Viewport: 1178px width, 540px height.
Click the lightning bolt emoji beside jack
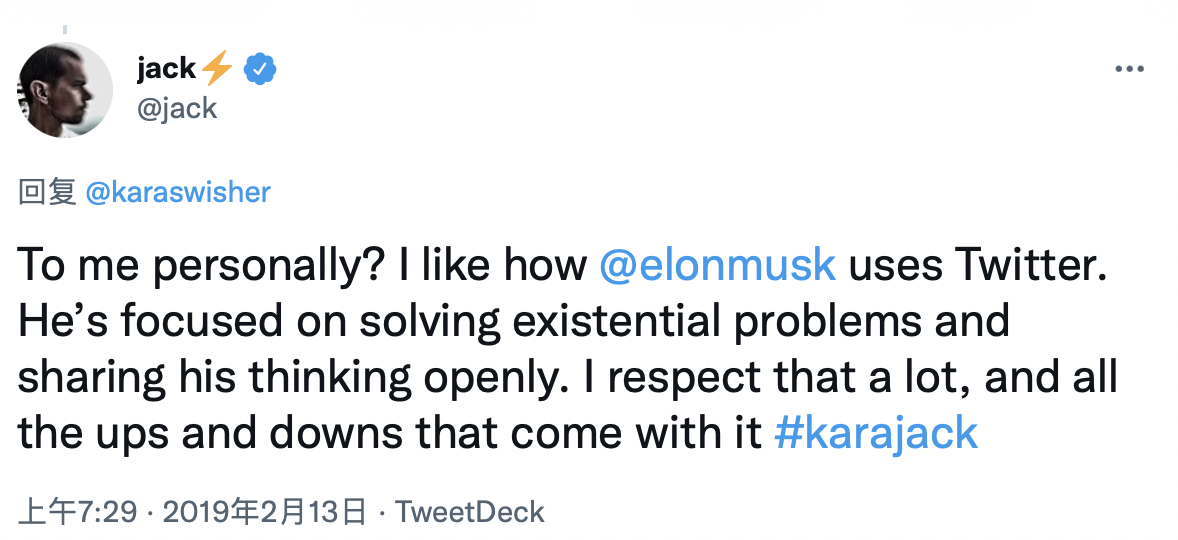click(216, 70)
